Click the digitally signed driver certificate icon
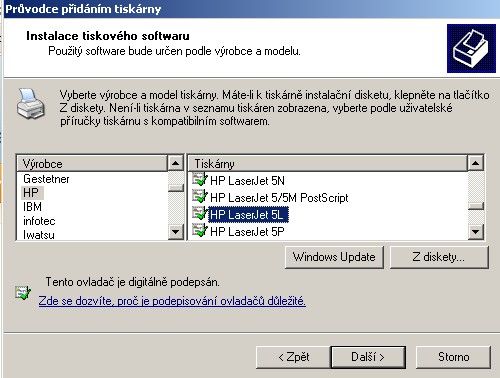 click(x=23, y=292)
